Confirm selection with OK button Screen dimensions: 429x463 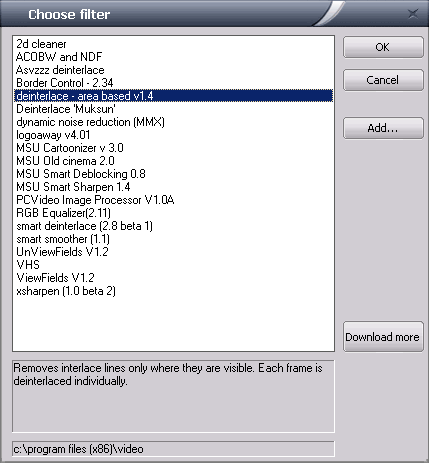pyautogui.click(x=383, y=47)
